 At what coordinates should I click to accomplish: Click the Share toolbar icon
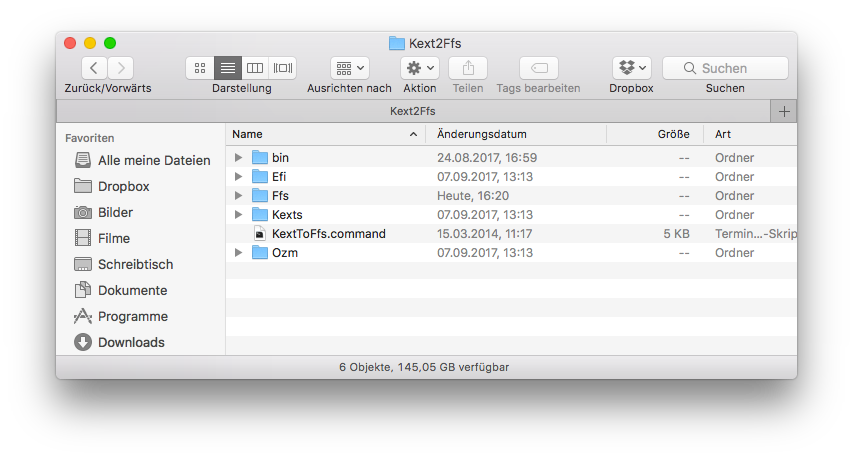click(x=468, y=68)
